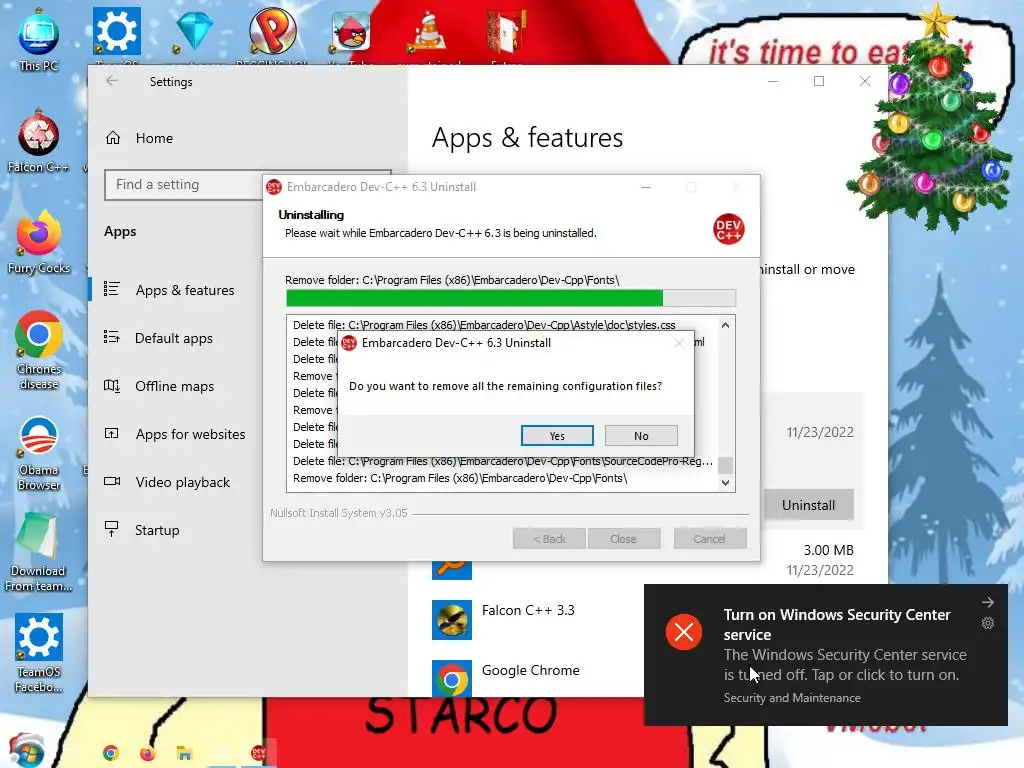1024x768 pixels.
Task: Maximize the Settings window
Action: [819, 81]
